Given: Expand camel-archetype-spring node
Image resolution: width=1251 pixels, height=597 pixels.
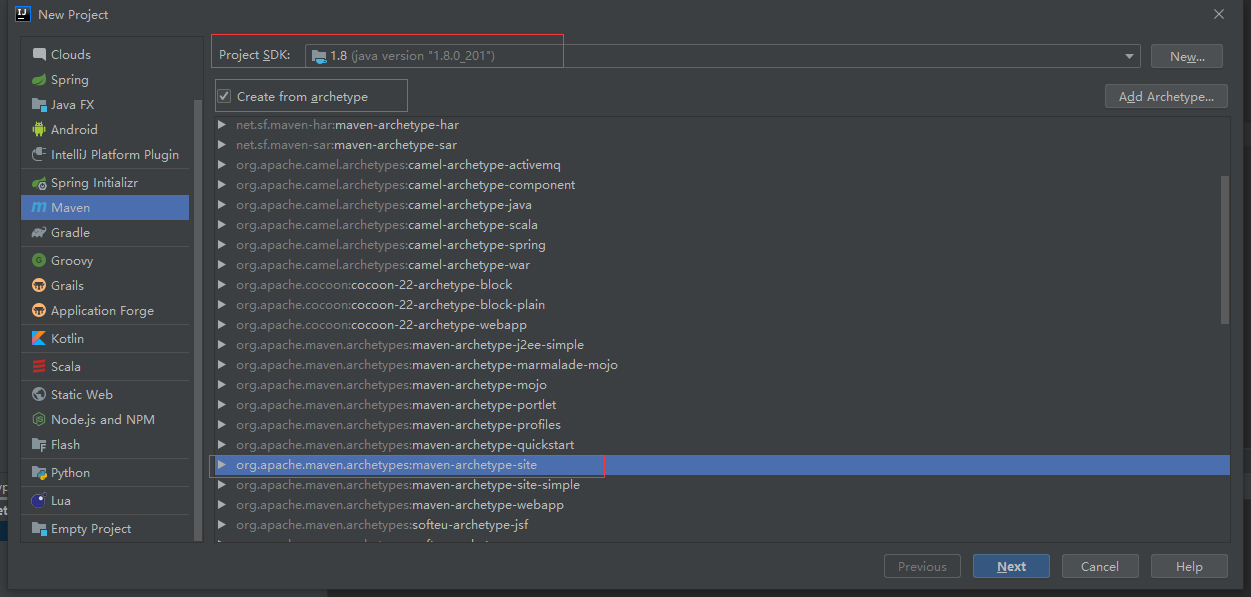Looking at the screenshot, I should (x=222, y=245).
